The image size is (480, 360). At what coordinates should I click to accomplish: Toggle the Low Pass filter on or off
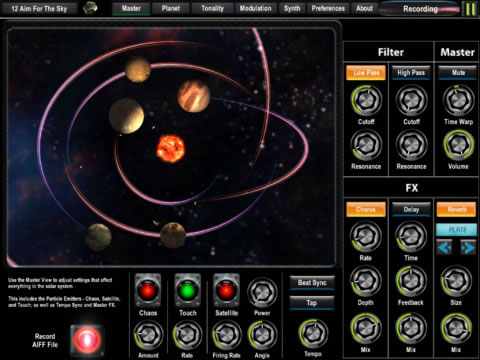click(366, 73)
